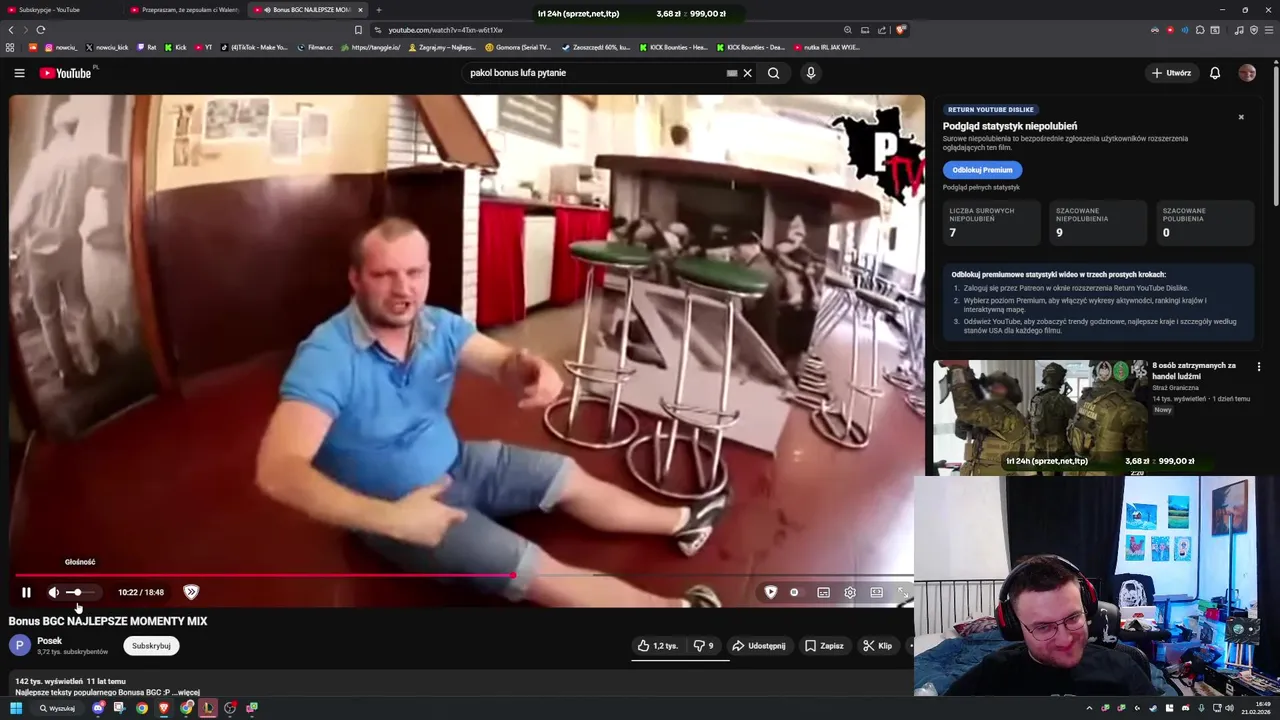Click the shield play icon in player controls
Image resolution: width=1280 pixels, height=720 pixels.
click(x=771, y=592)
